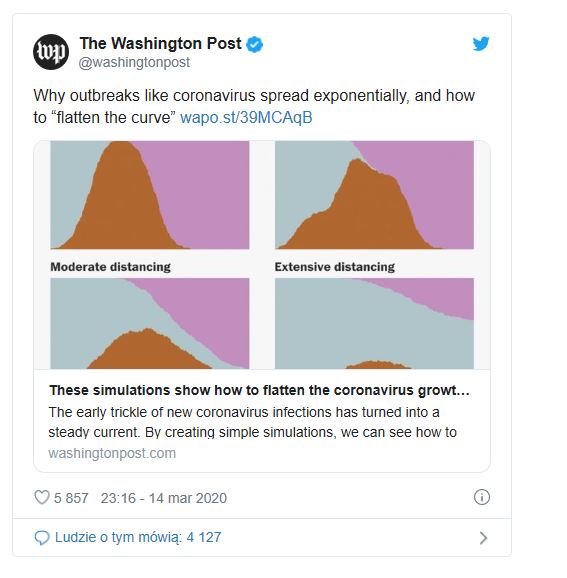Open the Twitter bird logo

481,43
